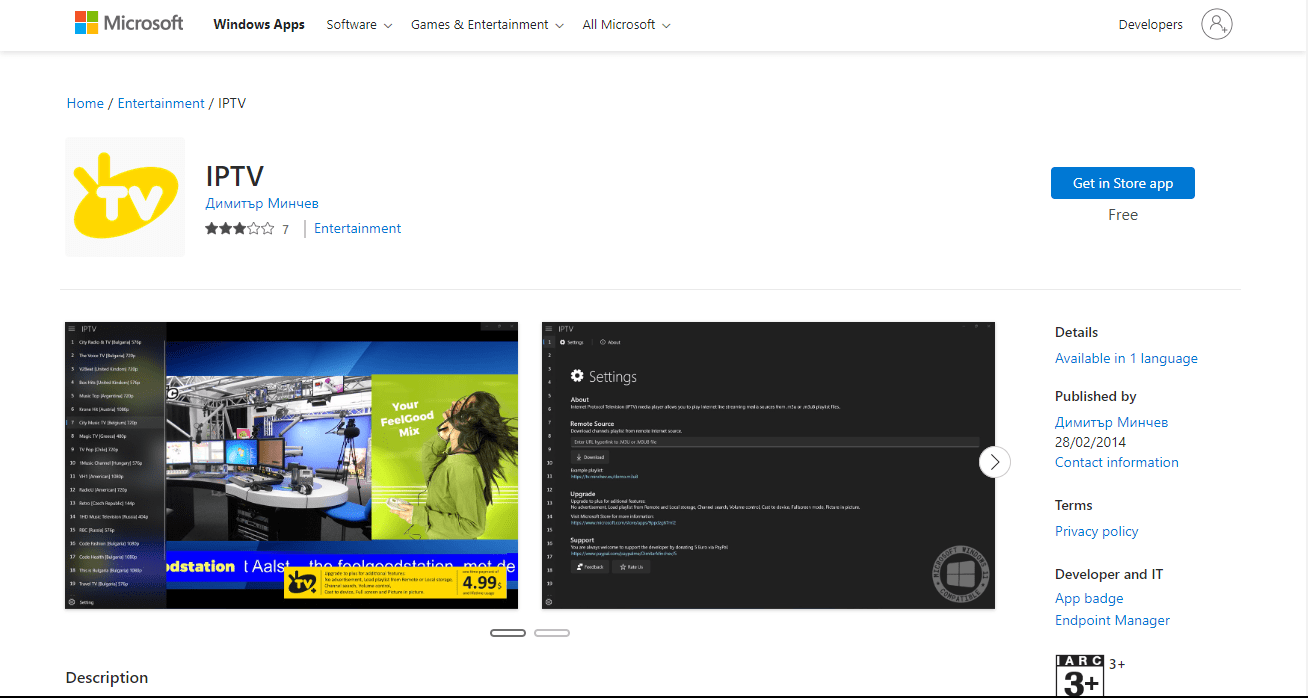Click the Developer and IT heading
This screenshot has height=698, width=1308.
pyautogui.click(x=1109, y=574)
